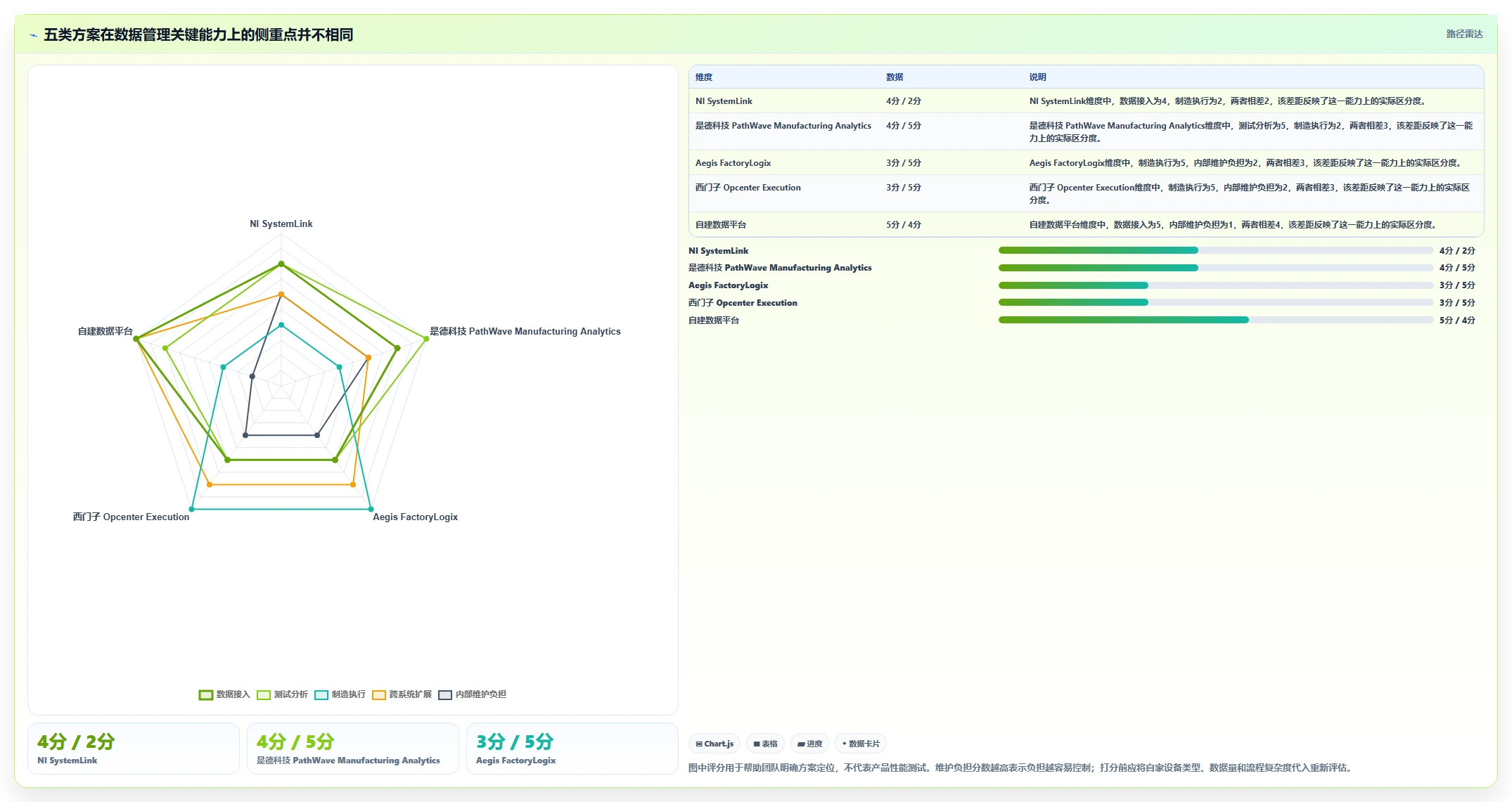Click the 是德科技 PathWave progress bar
The width and height of the screenshot is (1512, 802).
(1216, 268)
